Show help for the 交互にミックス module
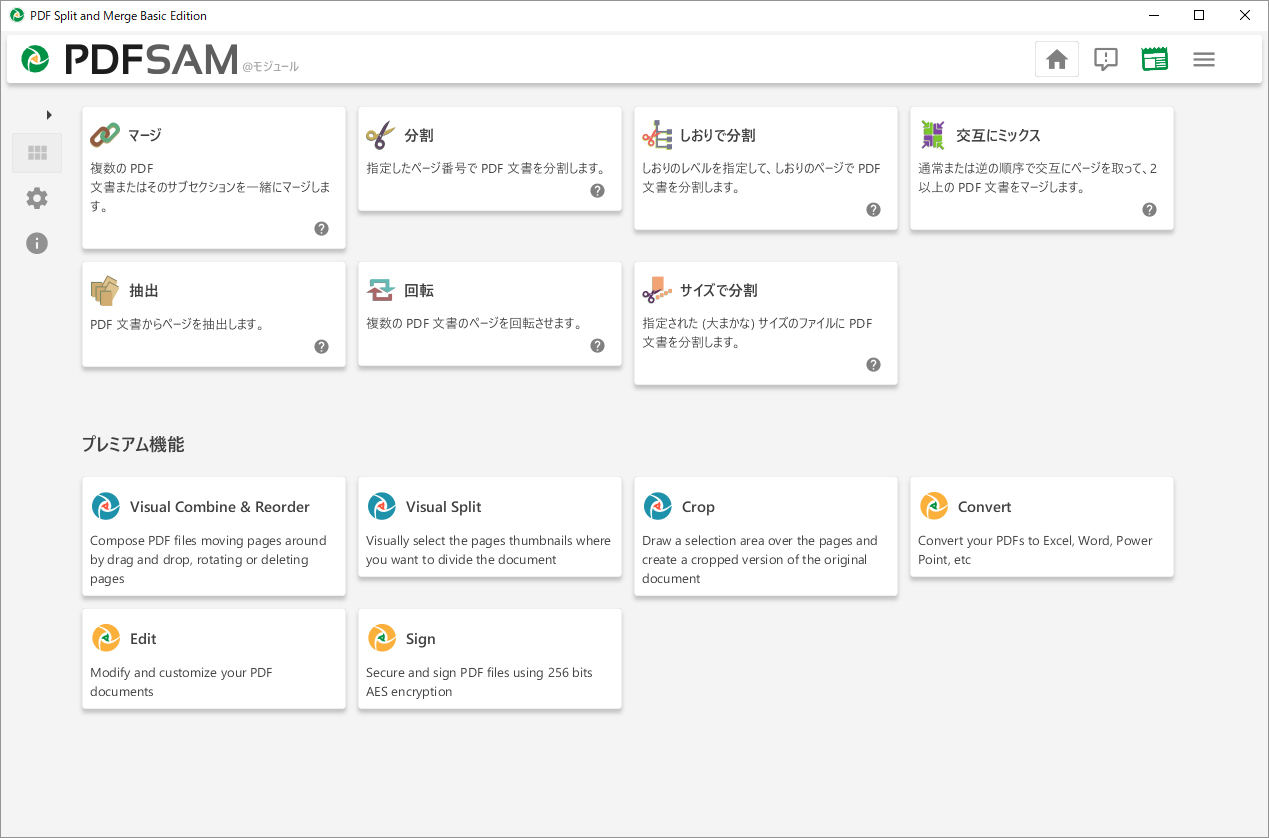The width and height of the screenshot is (1269, 838). (1149, 209)
